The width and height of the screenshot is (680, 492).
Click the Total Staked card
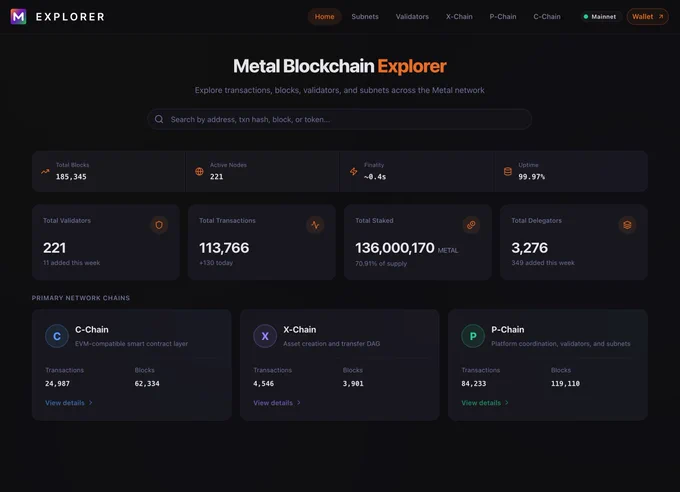coord(418,242)
